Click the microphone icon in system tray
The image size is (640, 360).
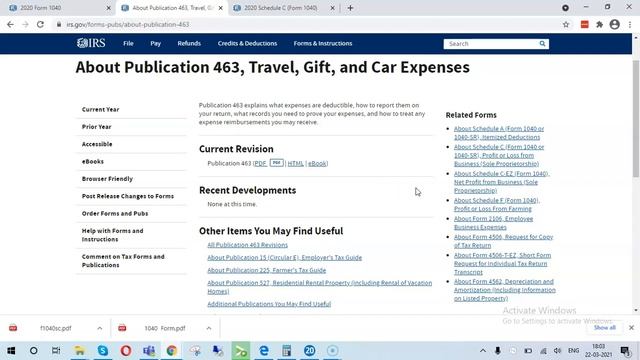(x=498, y=351)
